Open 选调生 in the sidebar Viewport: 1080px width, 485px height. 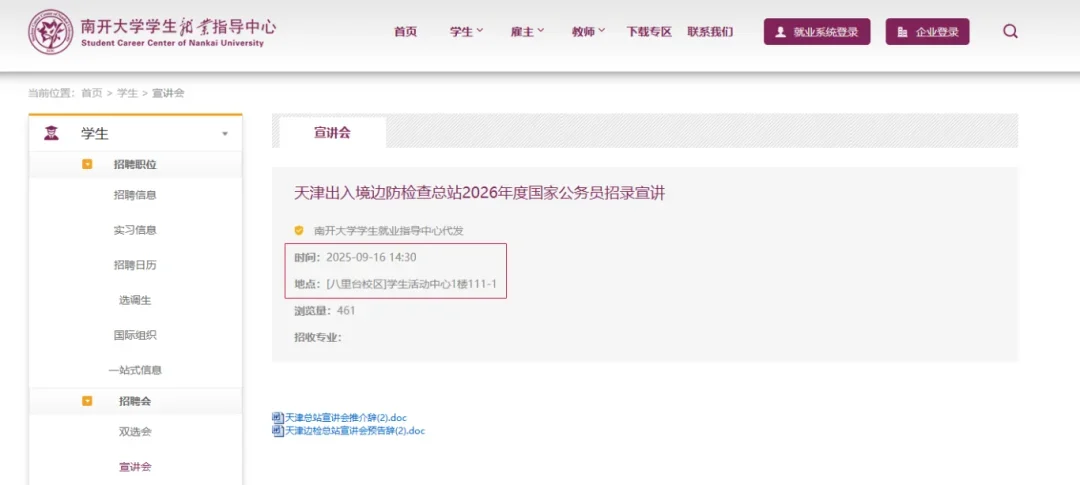[135, 300]
